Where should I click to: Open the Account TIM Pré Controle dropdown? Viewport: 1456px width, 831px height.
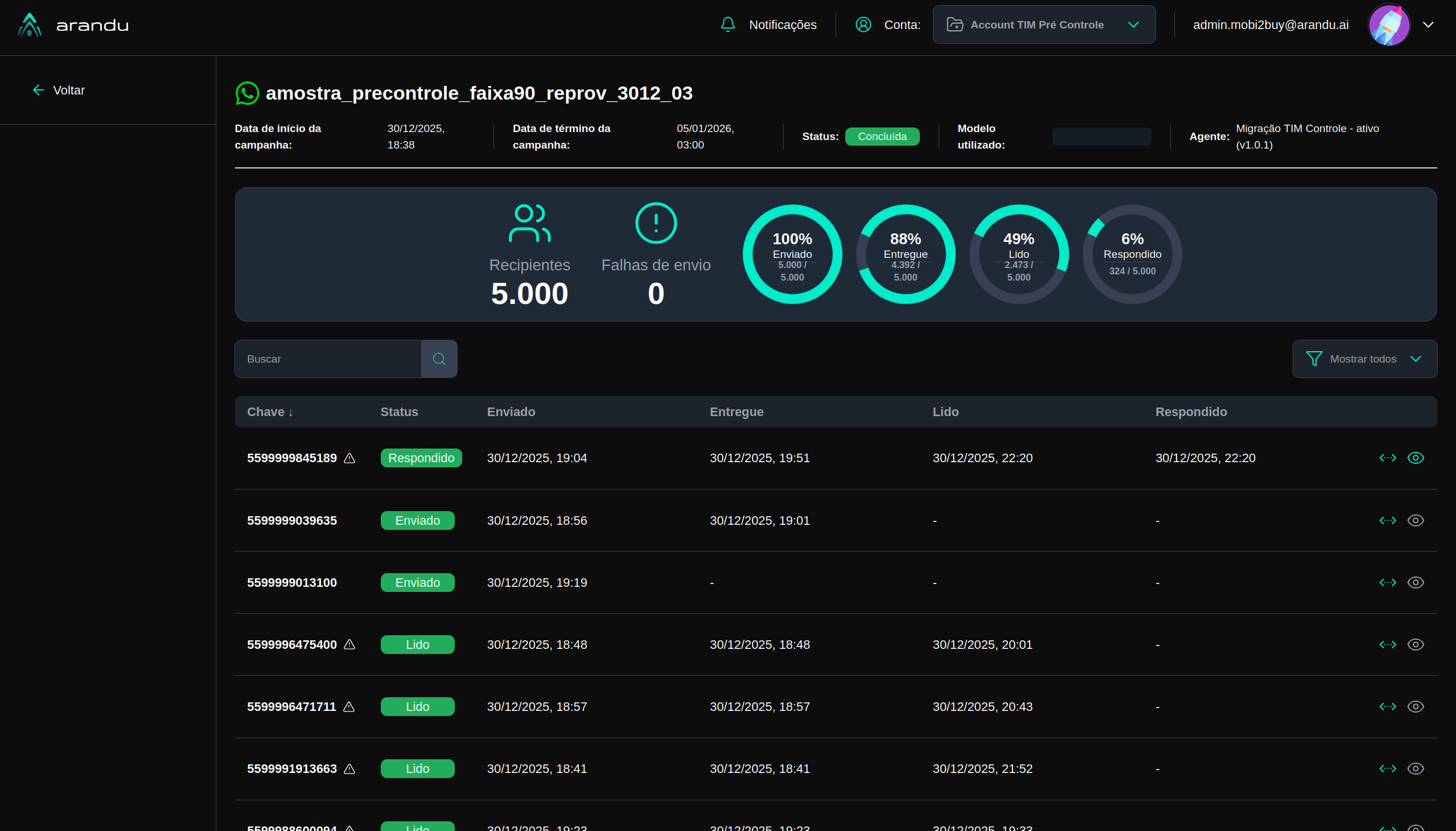(x=1043, y=24)
